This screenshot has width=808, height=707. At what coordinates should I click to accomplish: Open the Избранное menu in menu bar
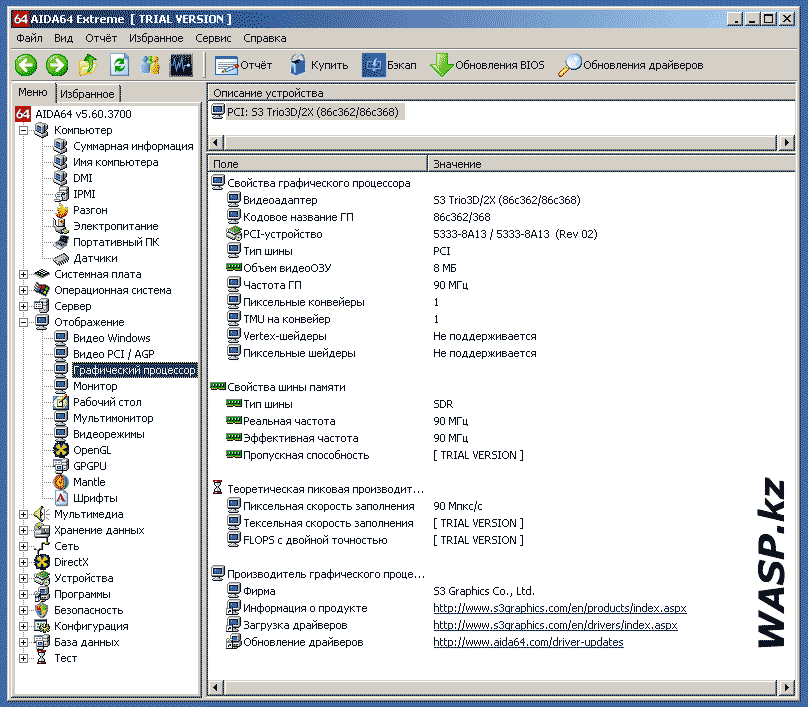coord(156,38)
